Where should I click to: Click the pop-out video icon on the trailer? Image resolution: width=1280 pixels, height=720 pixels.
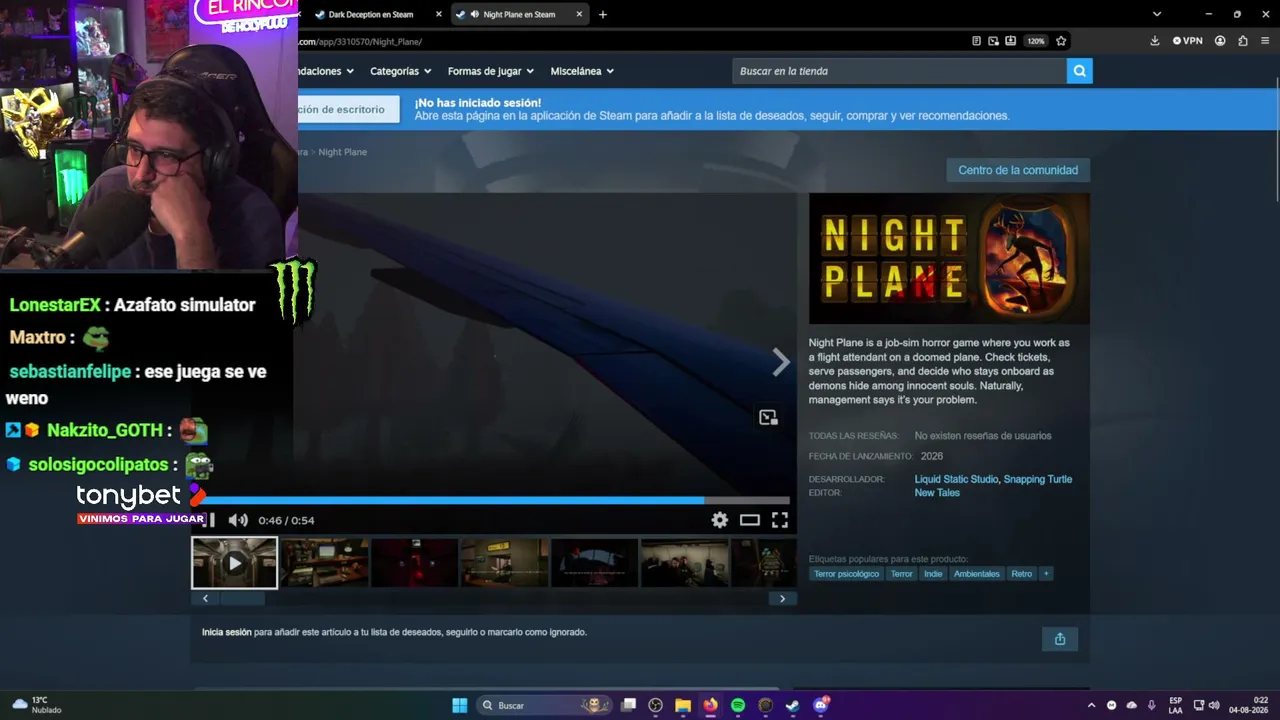pos(768,417)
